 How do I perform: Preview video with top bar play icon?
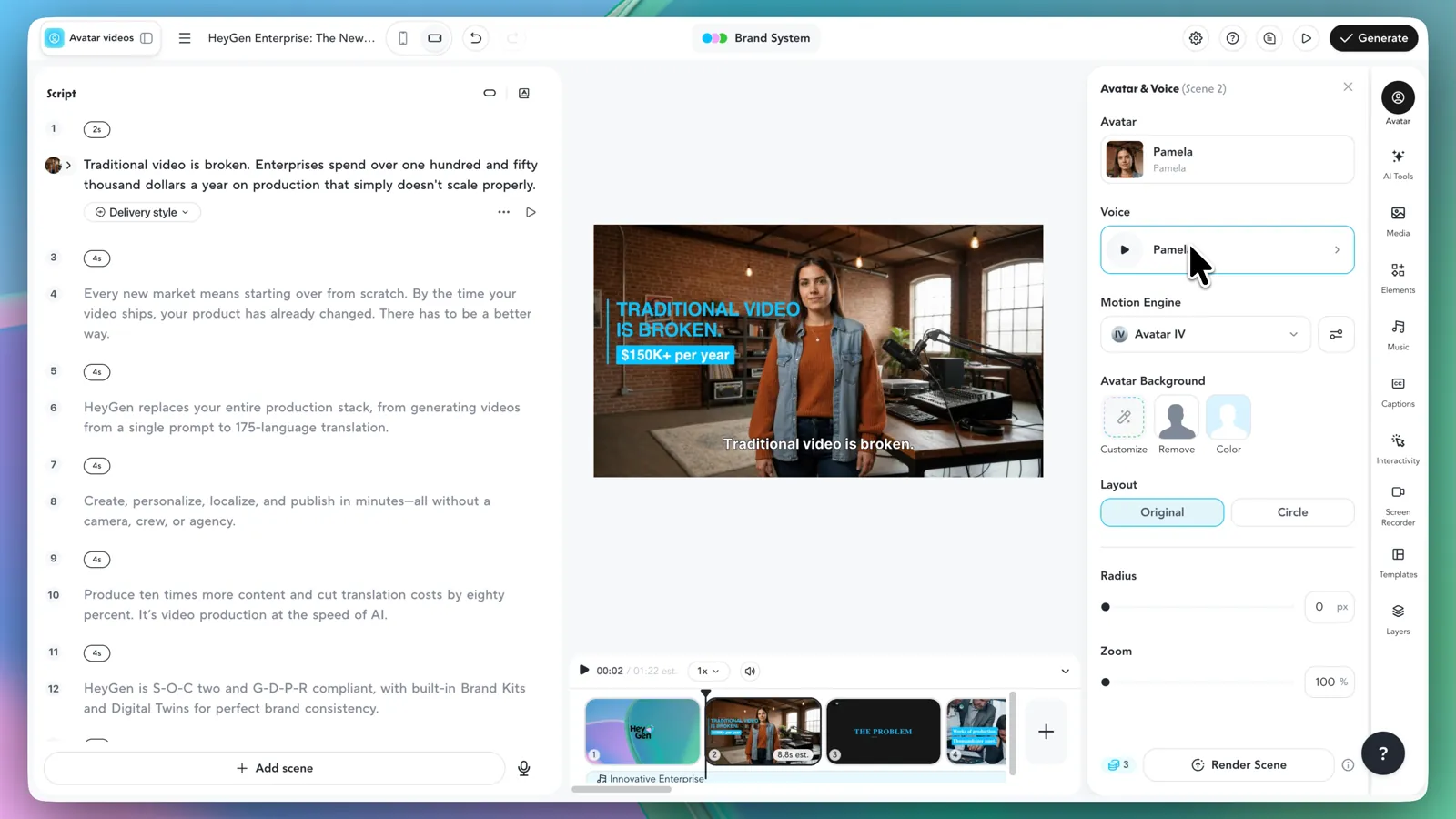click(x=1306, y=38)
